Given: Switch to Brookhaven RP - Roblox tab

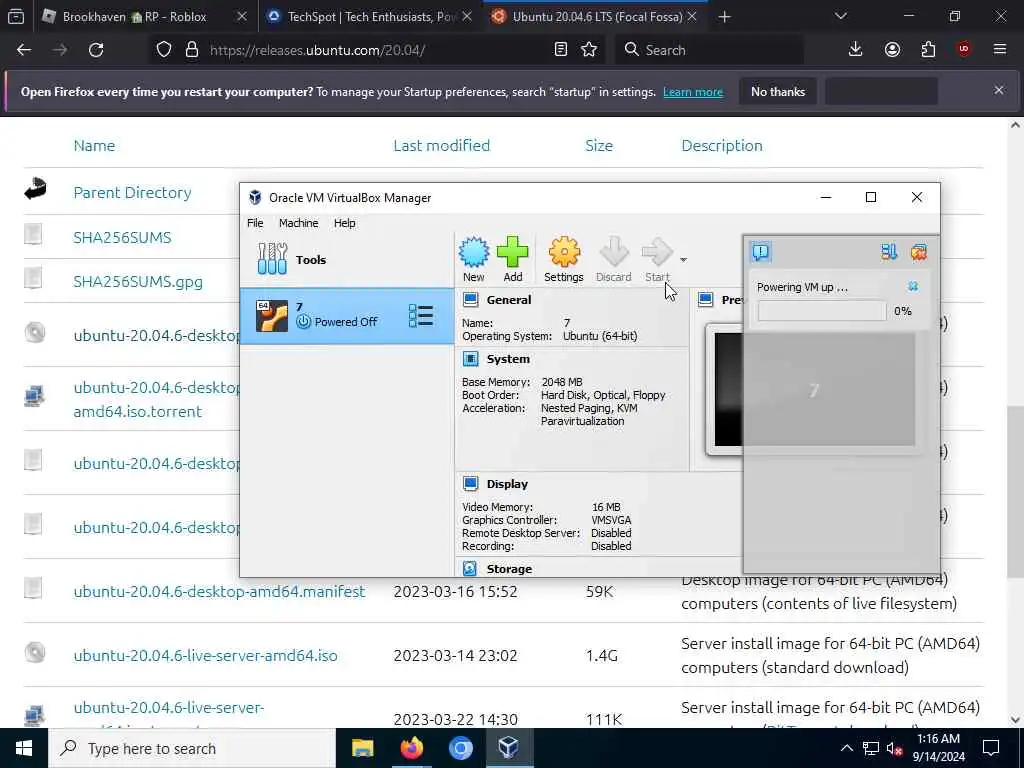Looking at the screenshot, I should click(134, 17).
